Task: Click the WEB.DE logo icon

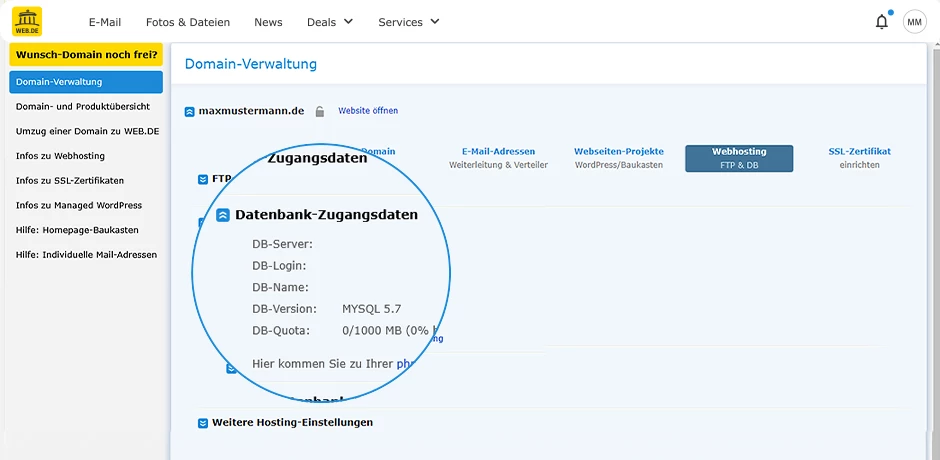Action: coord(27,22)
